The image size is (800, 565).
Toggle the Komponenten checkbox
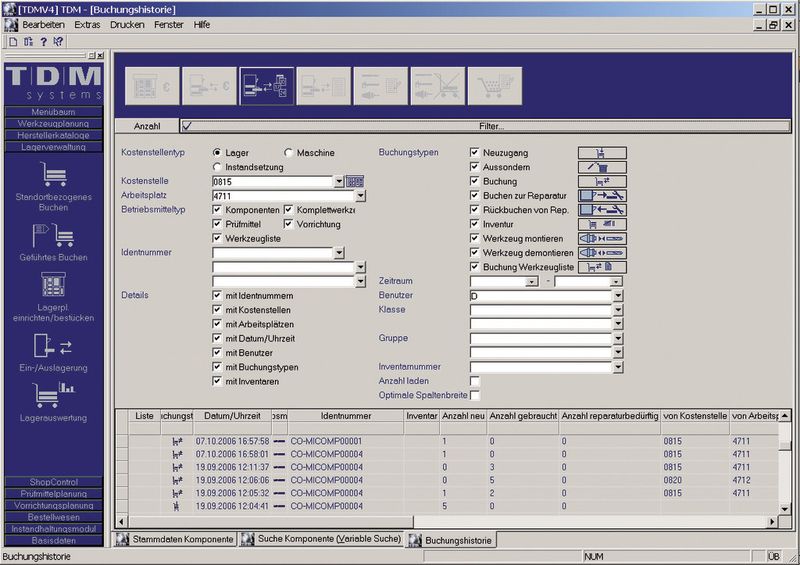pyautogui.click(x=217, y=210)
